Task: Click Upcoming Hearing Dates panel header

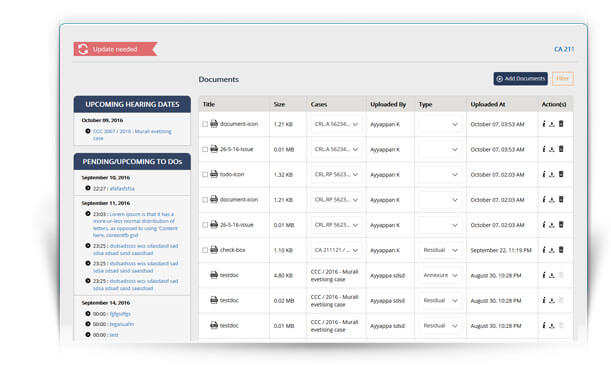Action: [x=132, y=104]
